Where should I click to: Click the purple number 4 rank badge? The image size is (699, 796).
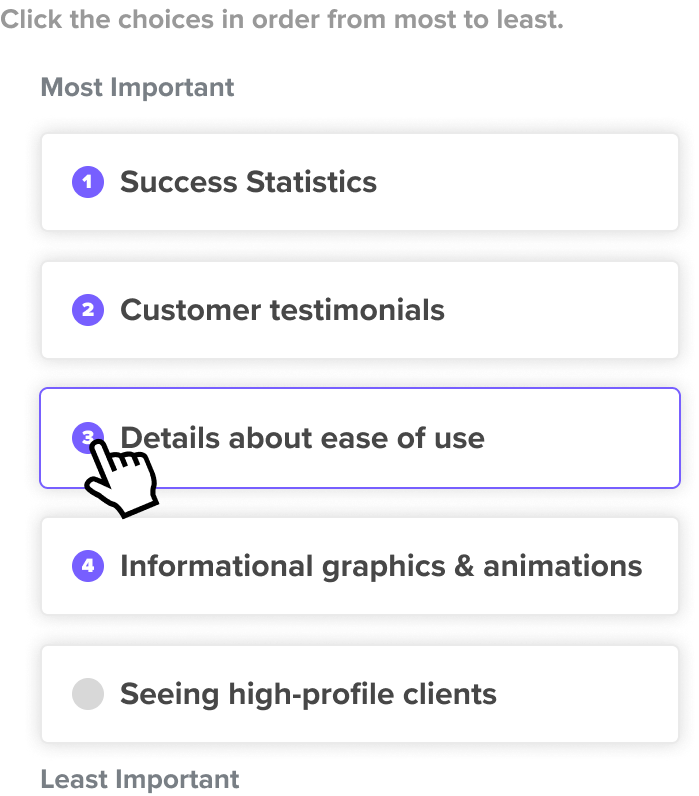pos(88,566)
